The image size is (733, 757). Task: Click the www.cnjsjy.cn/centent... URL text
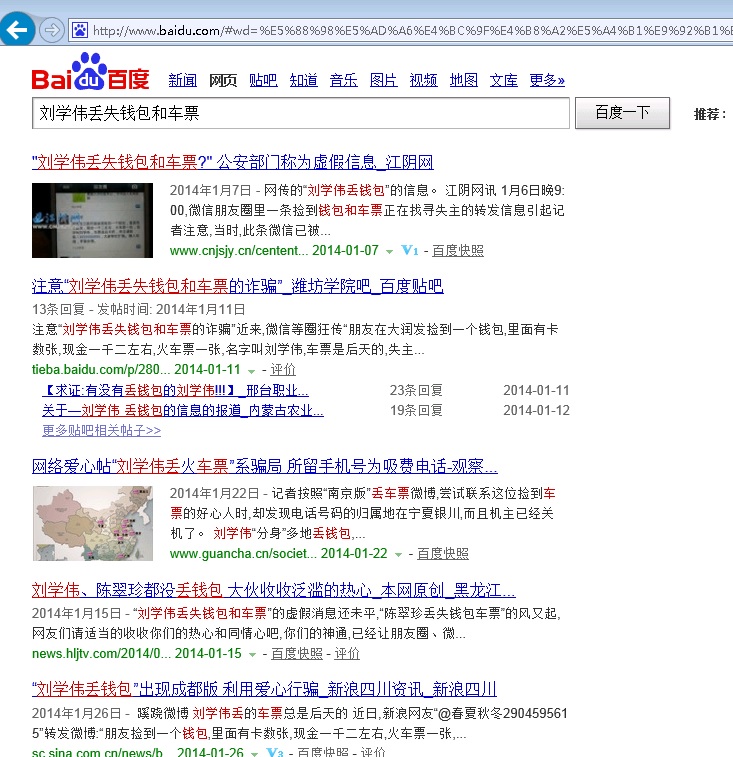239,251
